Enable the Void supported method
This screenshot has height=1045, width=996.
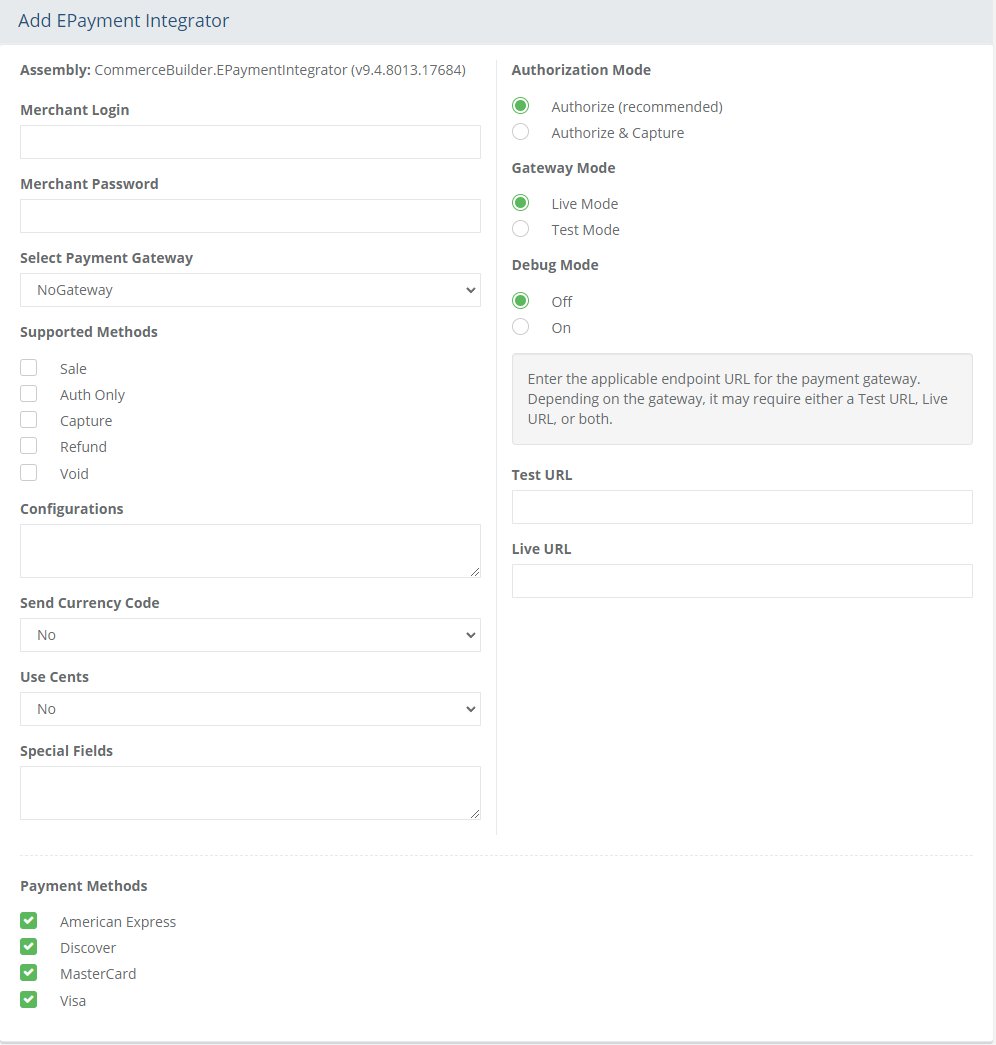[29, 473]
